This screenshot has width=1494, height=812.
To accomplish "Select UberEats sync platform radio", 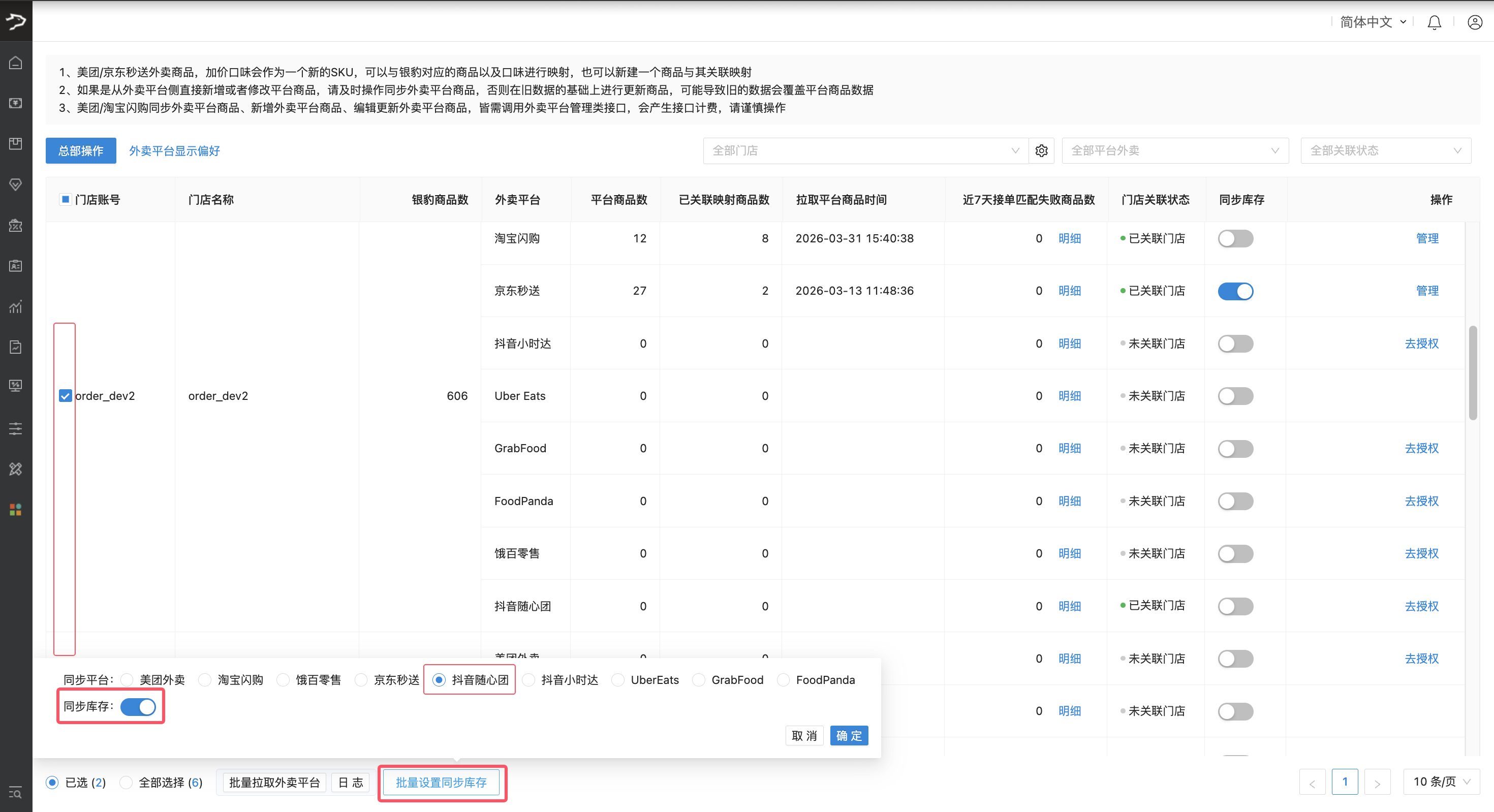I will pos(618,680).
